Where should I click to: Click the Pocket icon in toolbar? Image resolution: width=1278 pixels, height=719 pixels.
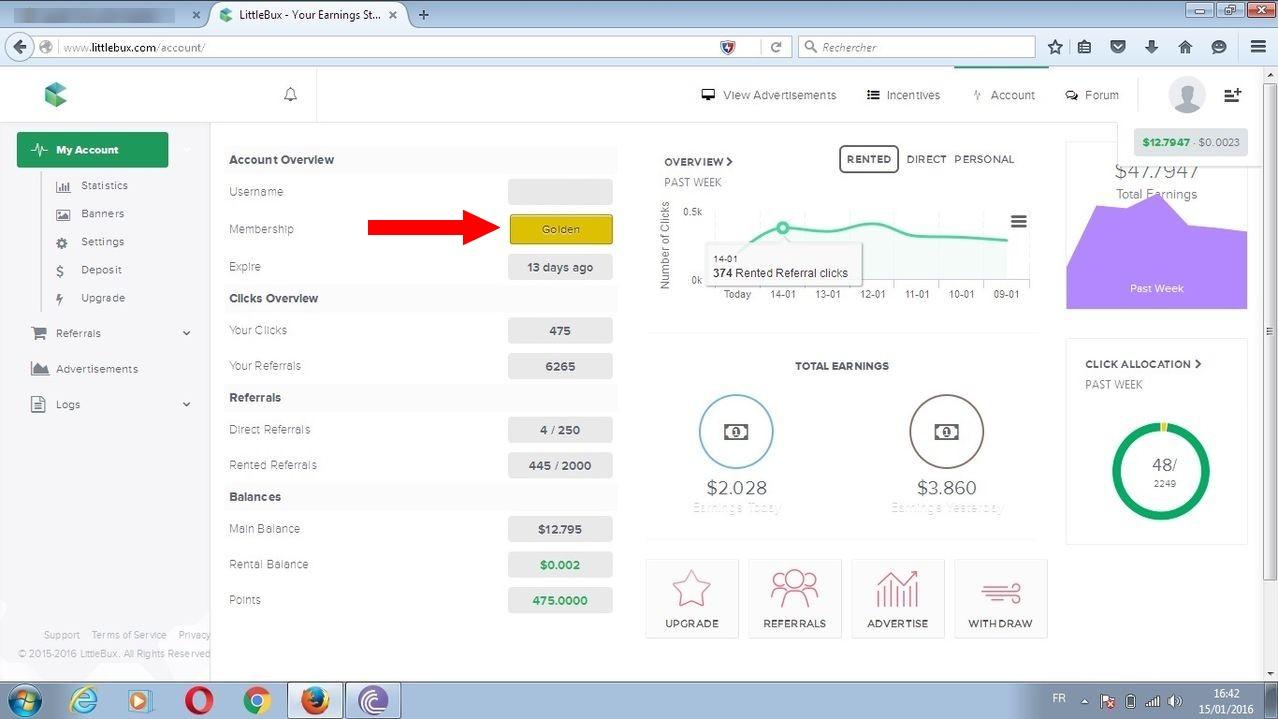[x=1118, y=47]
